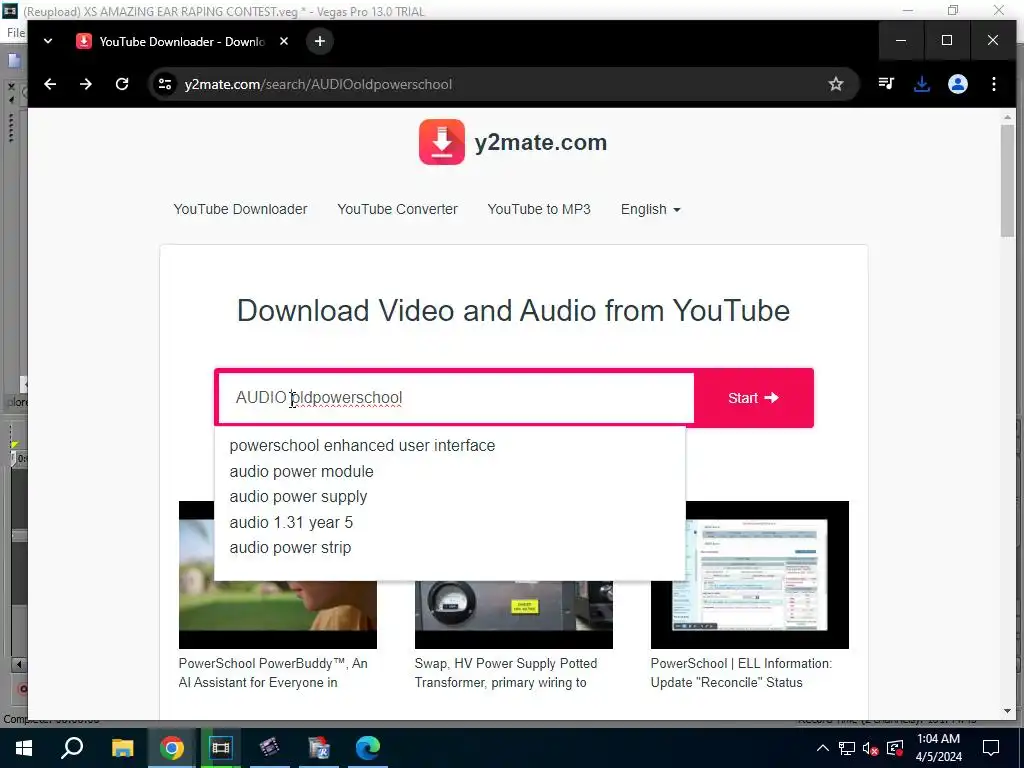
Task: Choose suggestion audio power supply
Action: 298,497
